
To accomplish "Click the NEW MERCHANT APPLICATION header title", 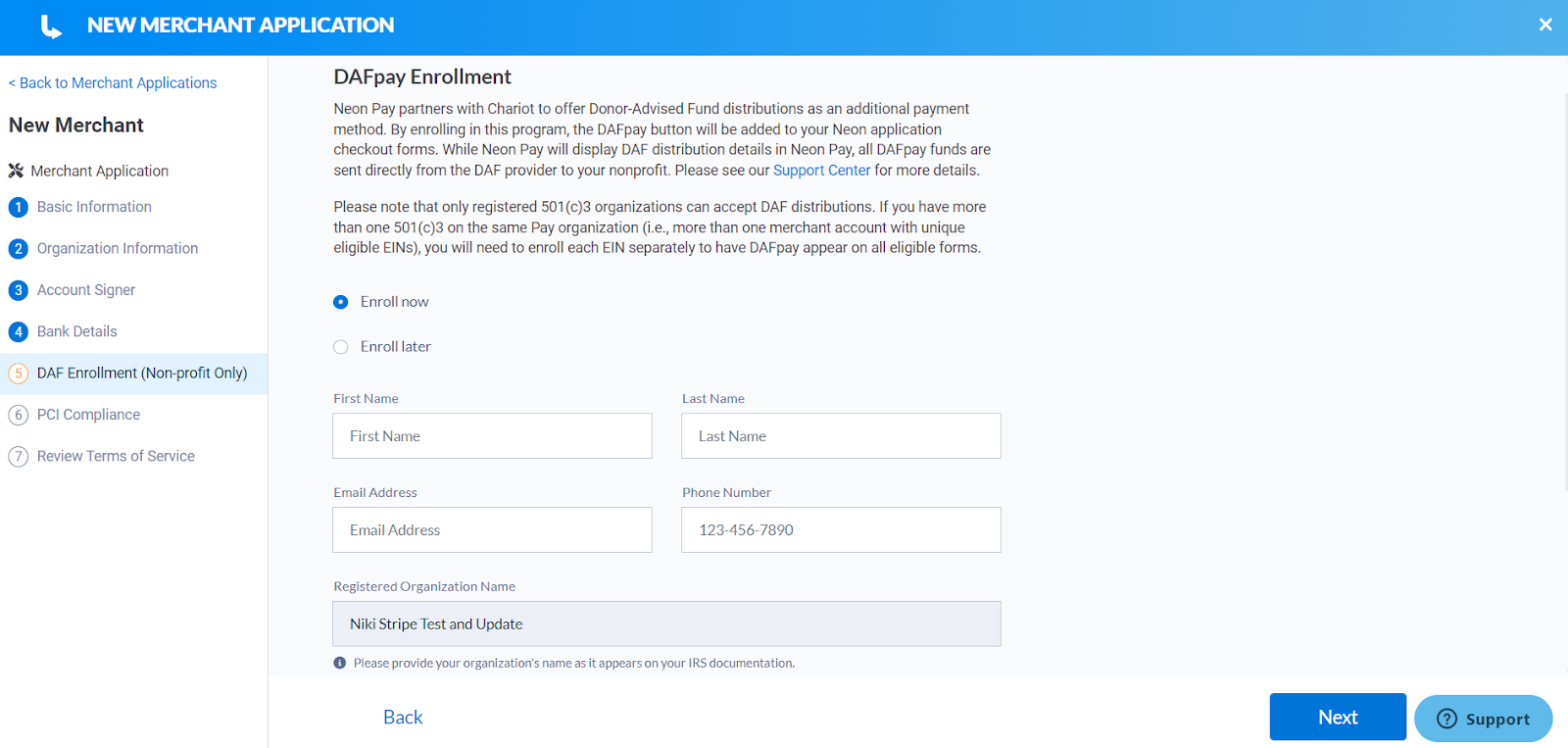I will (x=241, y=25).
